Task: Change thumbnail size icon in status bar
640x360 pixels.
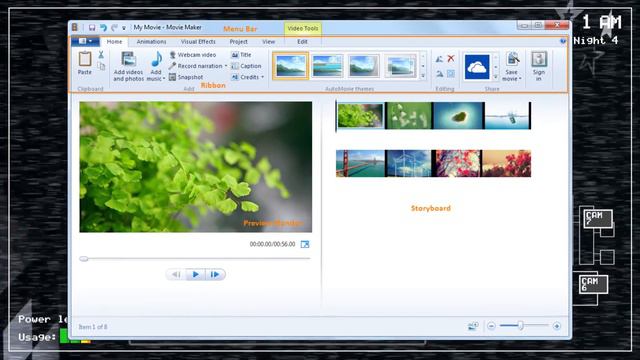Action: [473, 326]
